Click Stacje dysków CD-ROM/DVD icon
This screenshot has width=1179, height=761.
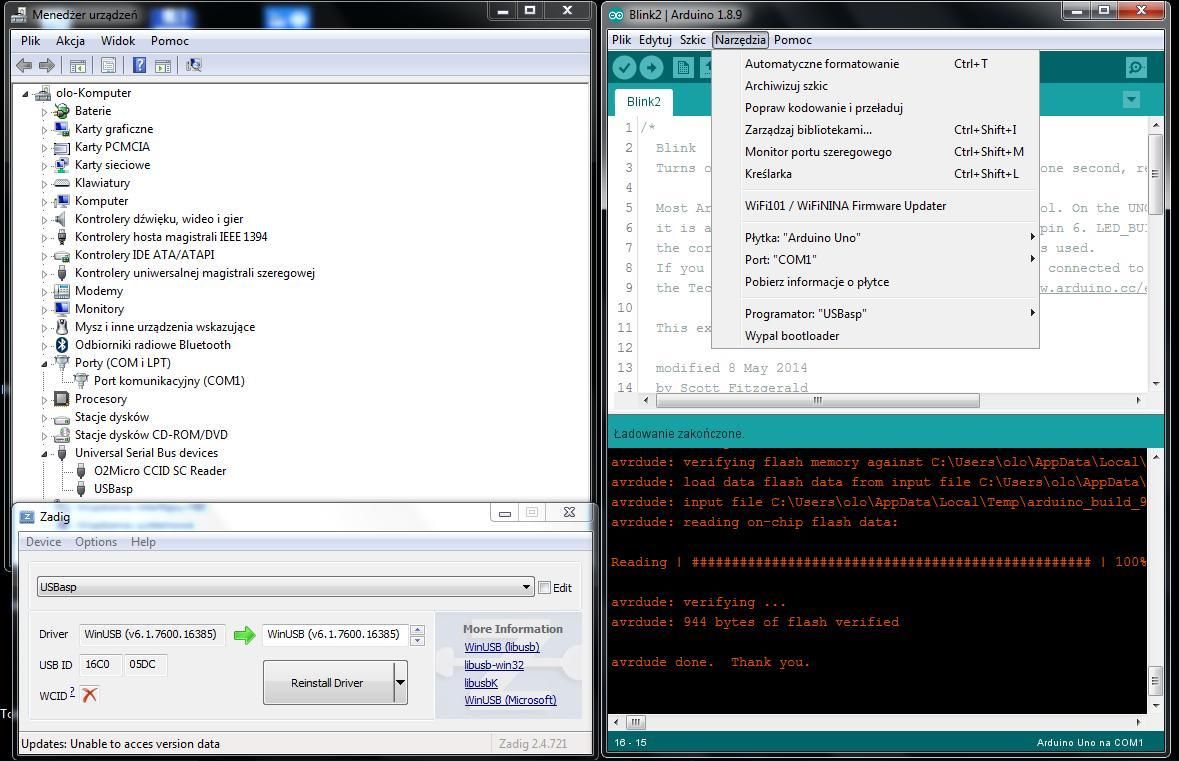pyautogui.click(x=62, y=435)
